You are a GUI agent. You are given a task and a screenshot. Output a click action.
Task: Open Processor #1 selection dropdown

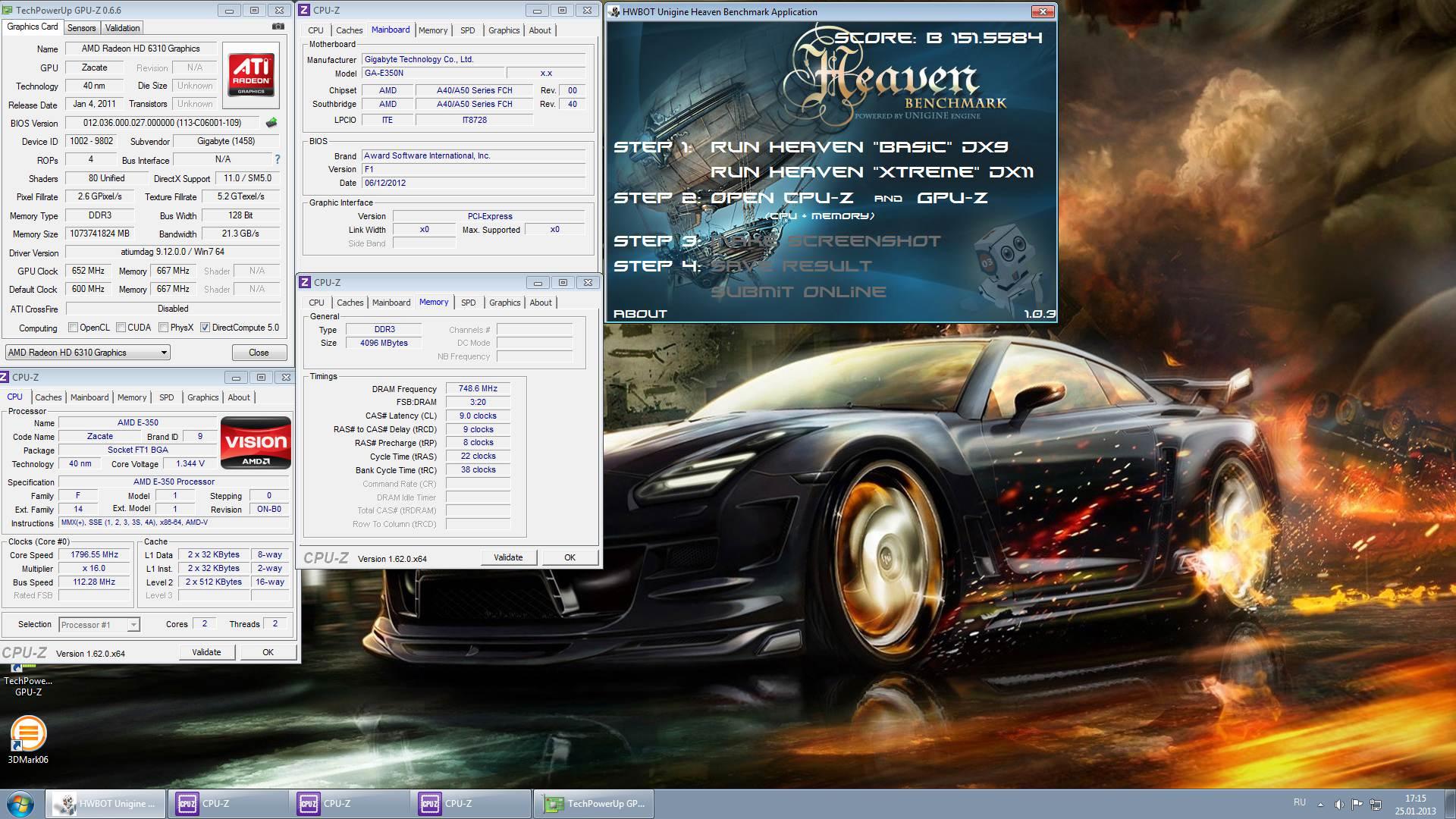click(99, 625)
